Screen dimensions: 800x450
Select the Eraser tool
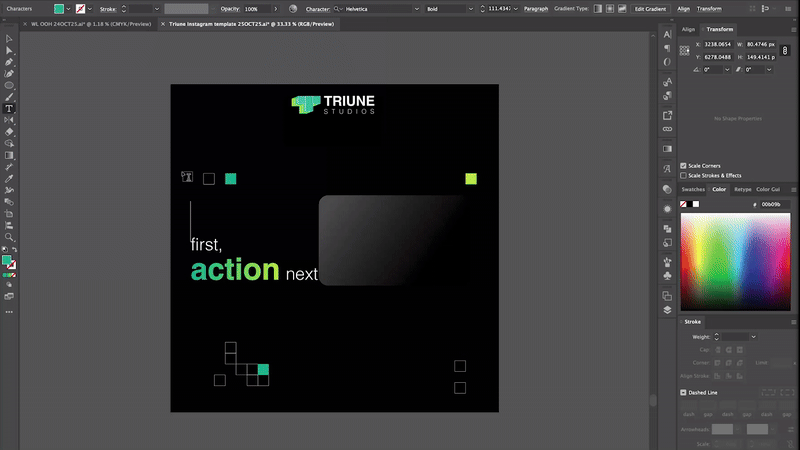9,132
